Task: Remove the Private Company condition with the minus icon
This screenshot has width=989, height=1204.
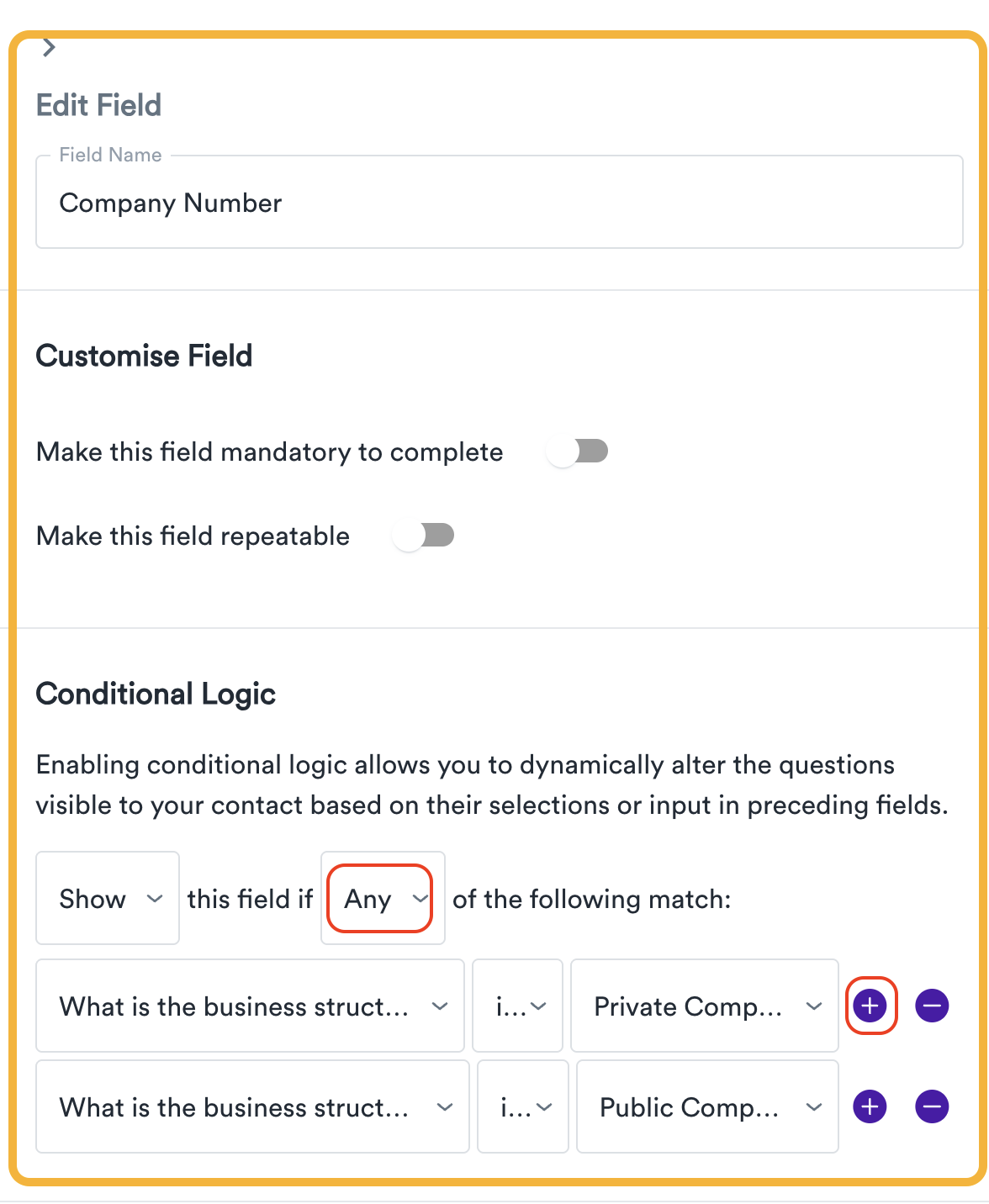Action: 931,1006
